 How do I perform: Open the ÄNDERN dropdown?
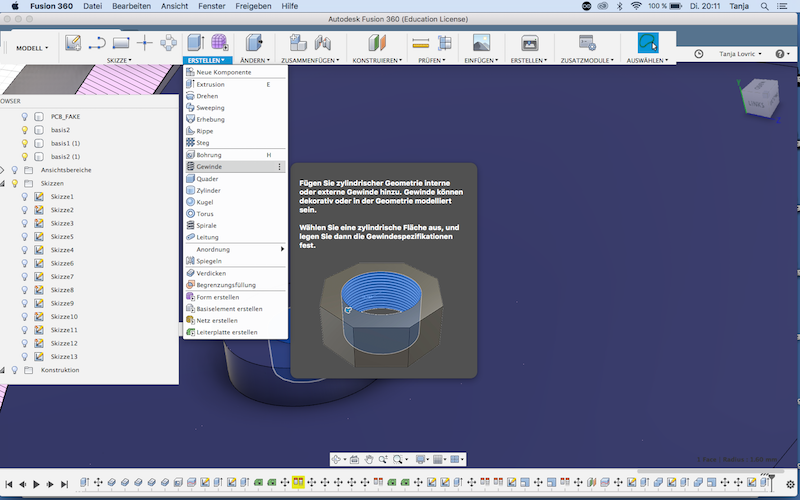[x=255, y=60]
